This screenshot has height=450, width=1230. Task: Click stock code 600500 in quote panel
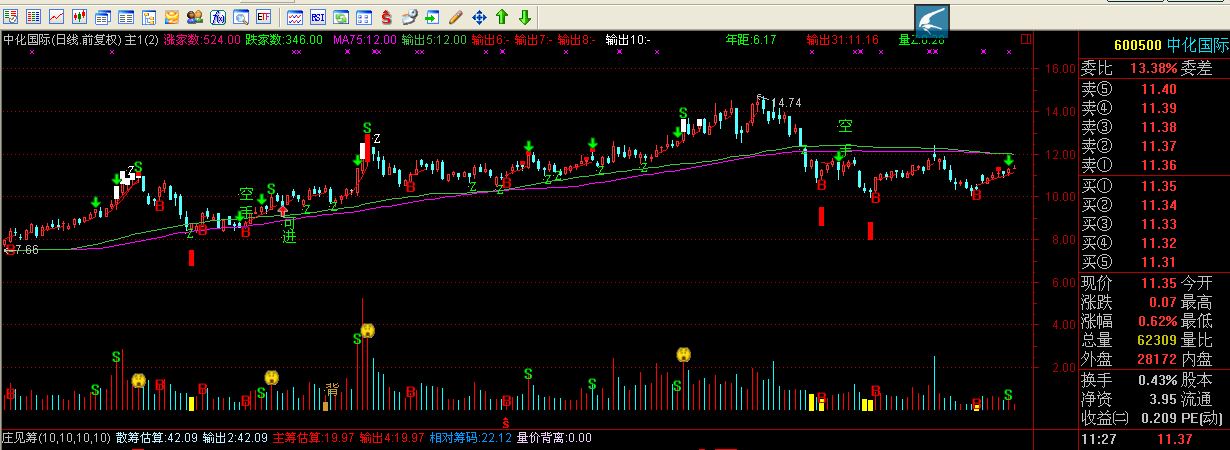pyautogui.click(x=1138, y=45)
